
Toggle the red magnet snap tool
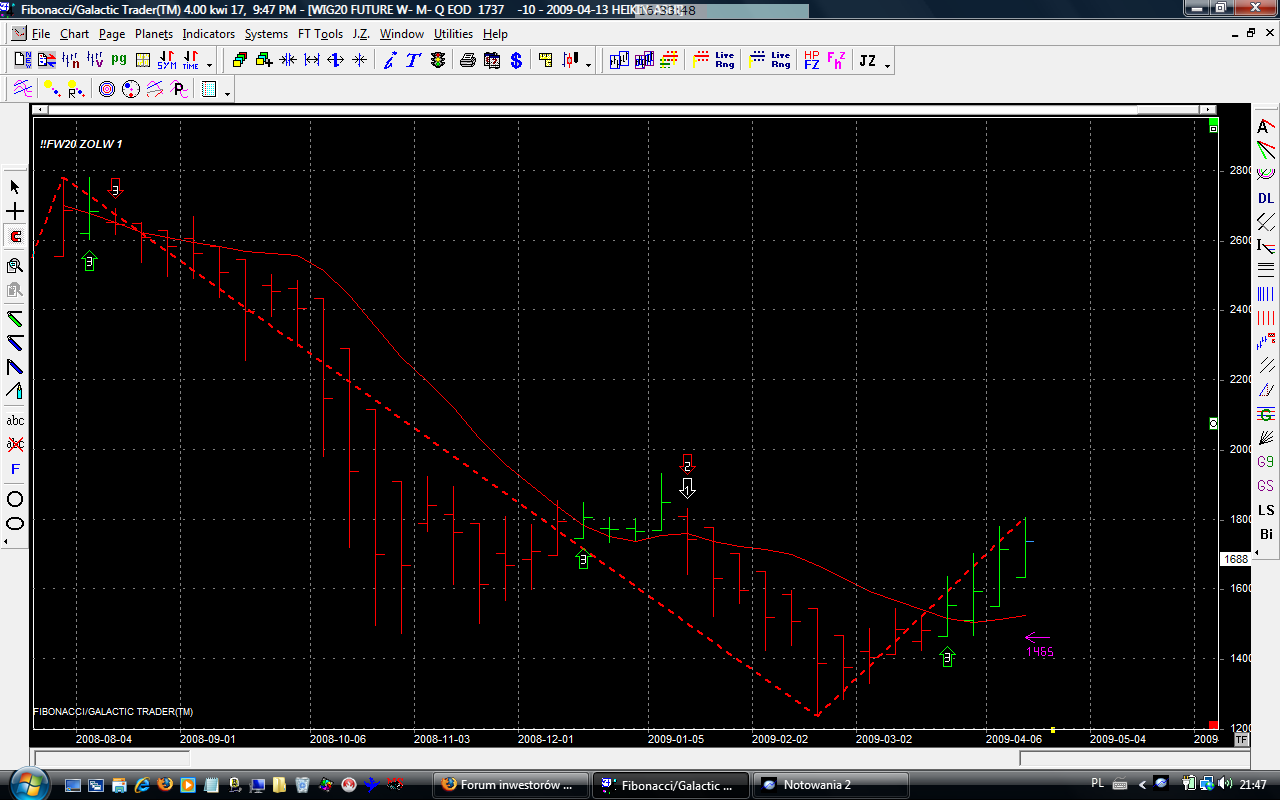[15, 237]
